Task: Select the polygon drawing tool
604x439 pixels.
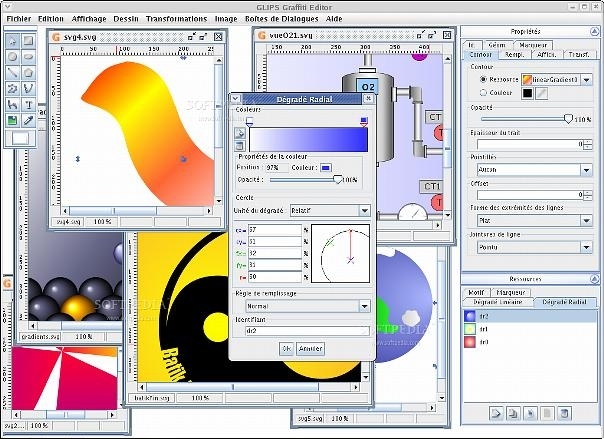Action: point(28,72)
